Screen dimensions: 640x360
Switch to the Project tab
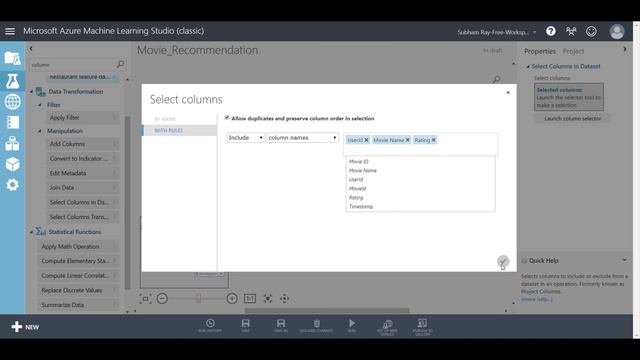click(573, 51)
